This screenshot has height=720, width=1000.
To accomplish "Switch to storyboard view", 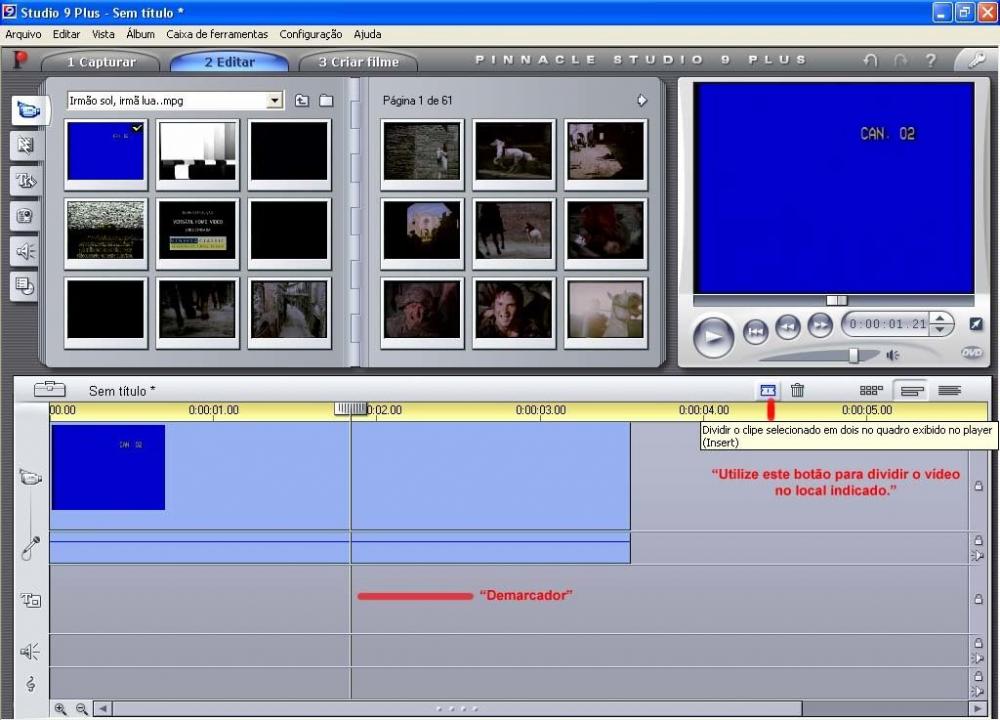I will 871,390.
